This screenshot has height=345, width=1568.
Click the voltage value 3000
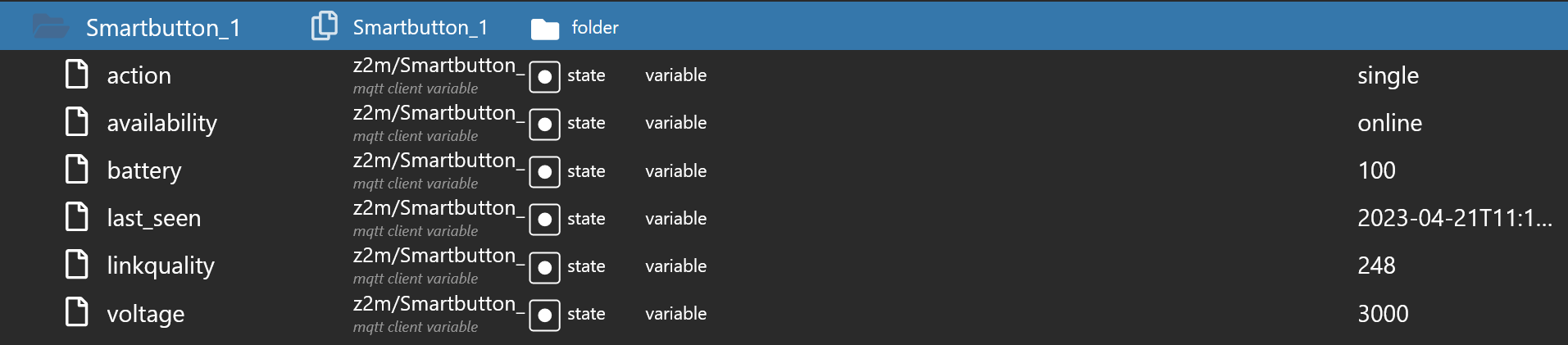point(1383,314)
